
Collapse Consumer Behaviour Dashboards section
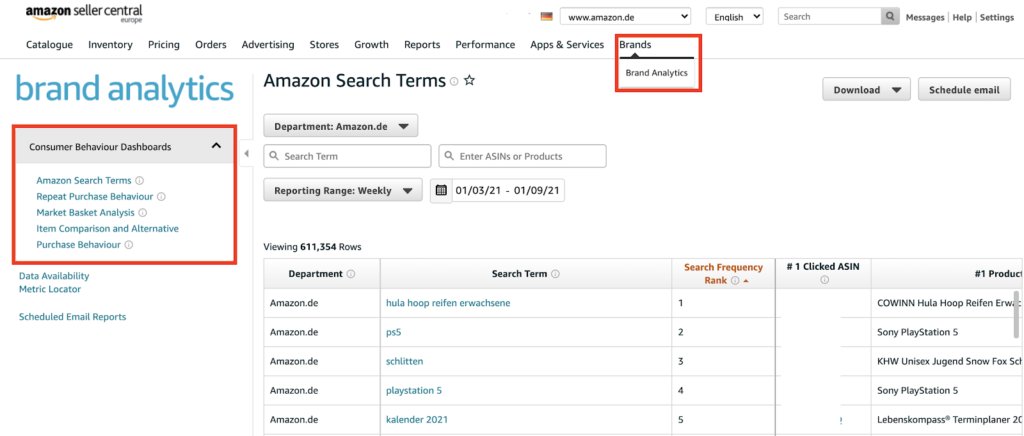(216, 146)
